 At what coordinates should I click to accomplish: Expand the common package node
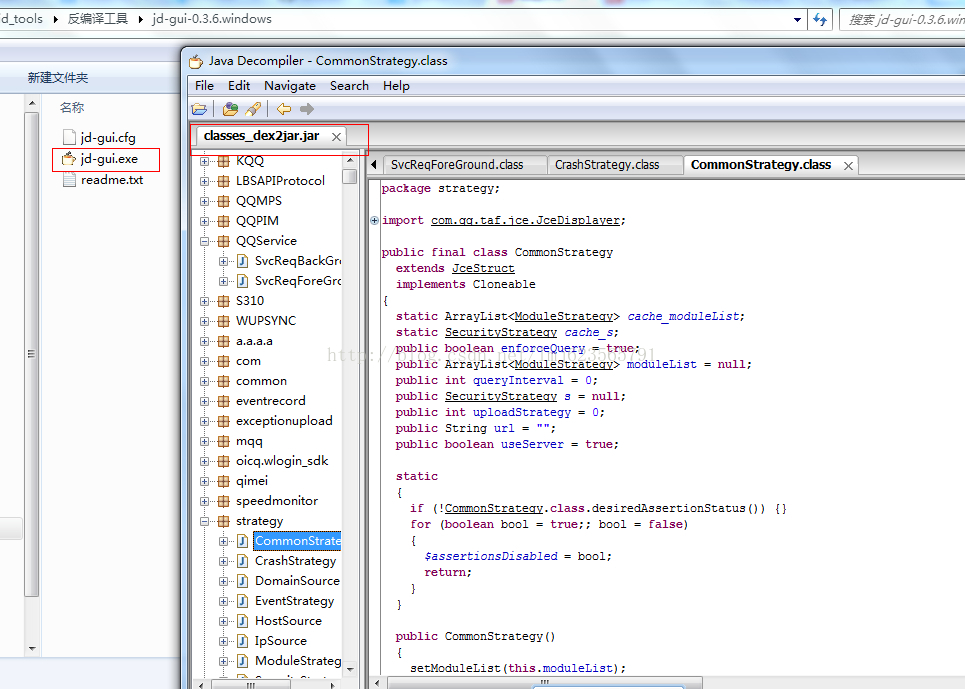[204, 381]
